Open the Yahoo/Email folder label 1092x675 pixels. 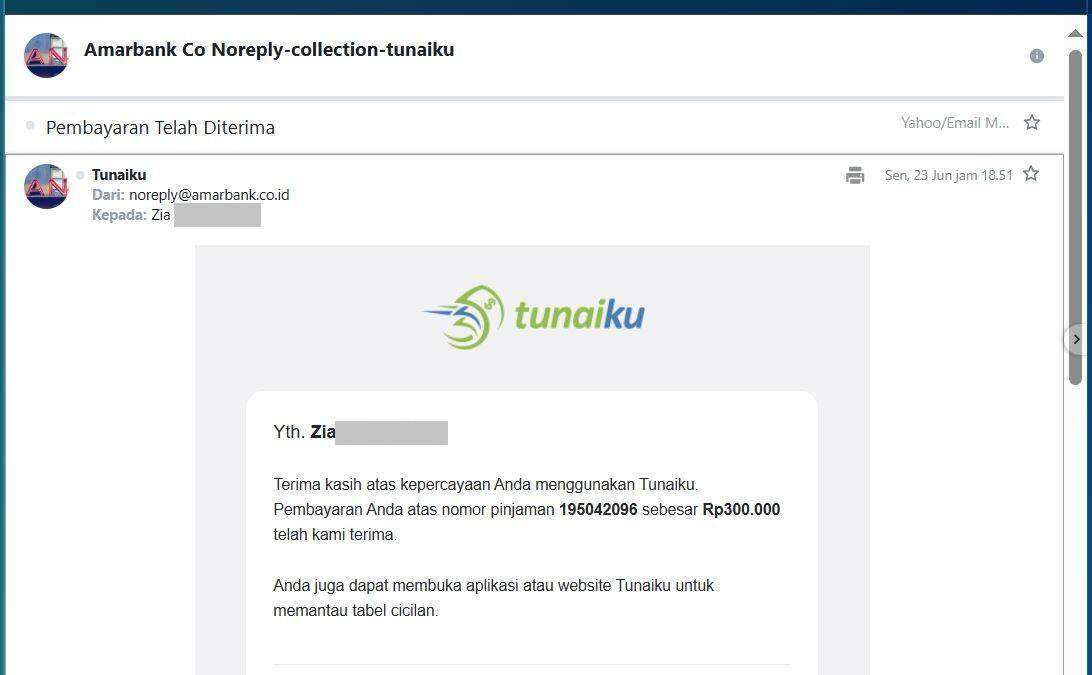coord(955,123)
